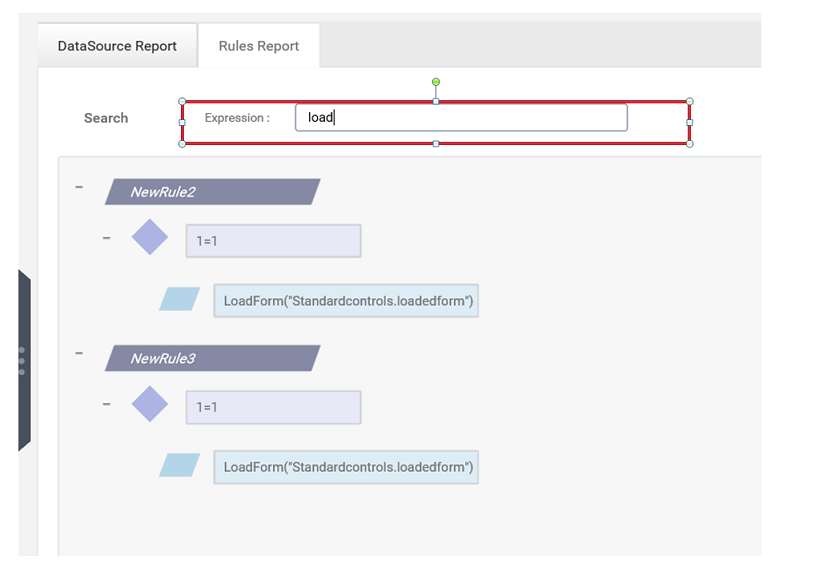This screenshot has height=576, width=835.
Task: Select the NewRule3 rule header
Action: pos(212,358)
